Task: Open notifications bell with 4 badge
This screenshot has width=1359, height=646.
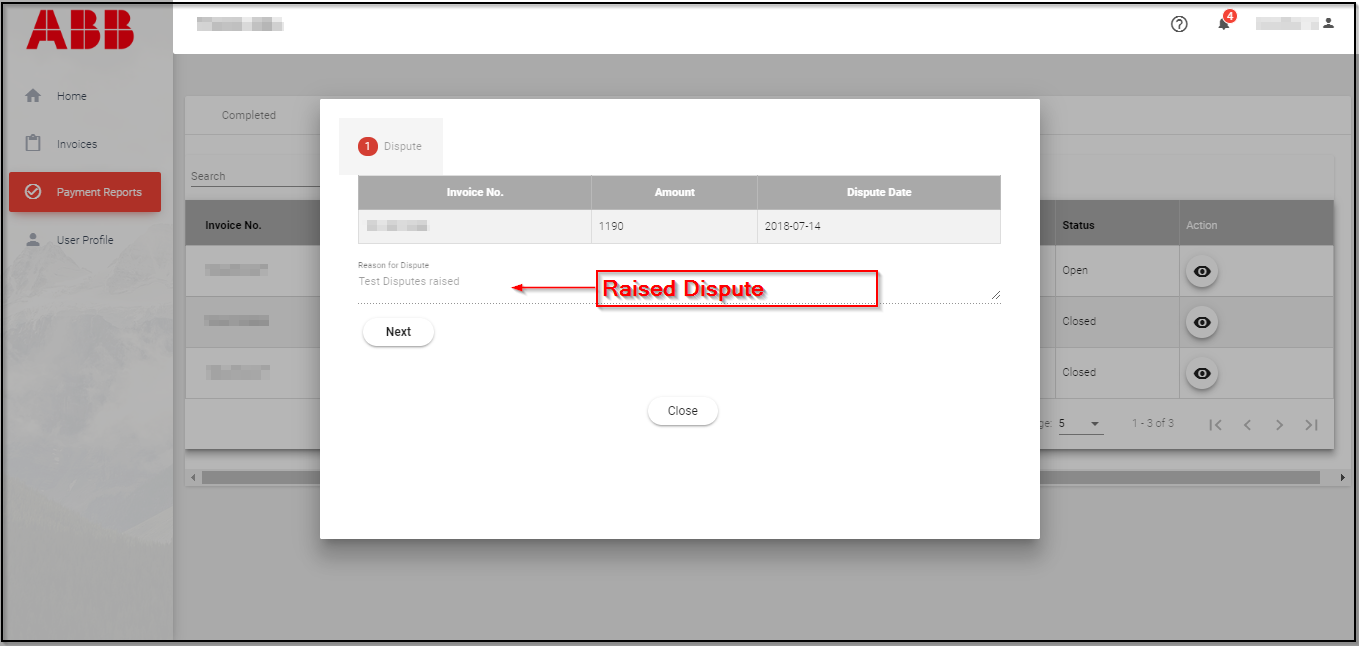Action: [x=1223, y=23]
